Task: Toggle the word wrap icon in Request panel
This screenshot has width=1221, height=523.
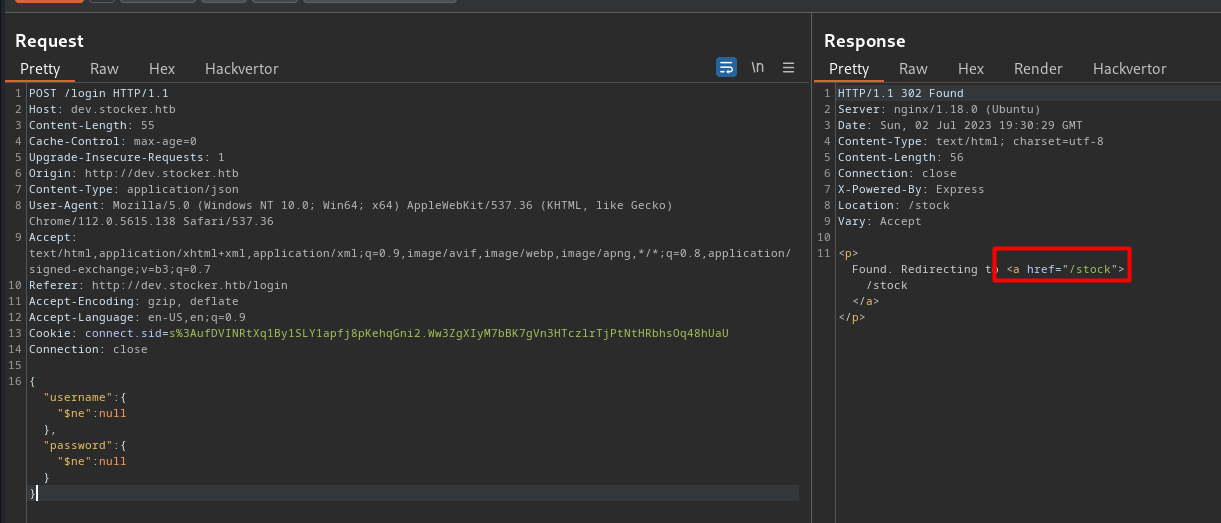Action: pos(726,67)
